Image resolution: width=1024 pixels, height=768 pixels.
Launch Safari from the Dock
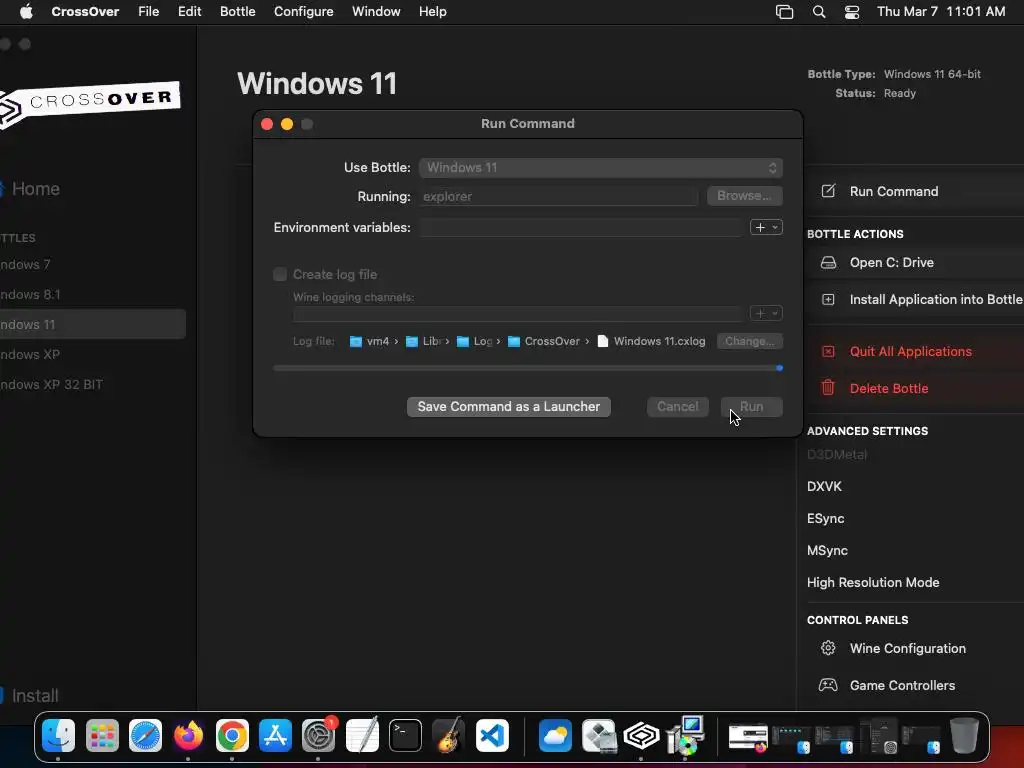pos(145,736)
